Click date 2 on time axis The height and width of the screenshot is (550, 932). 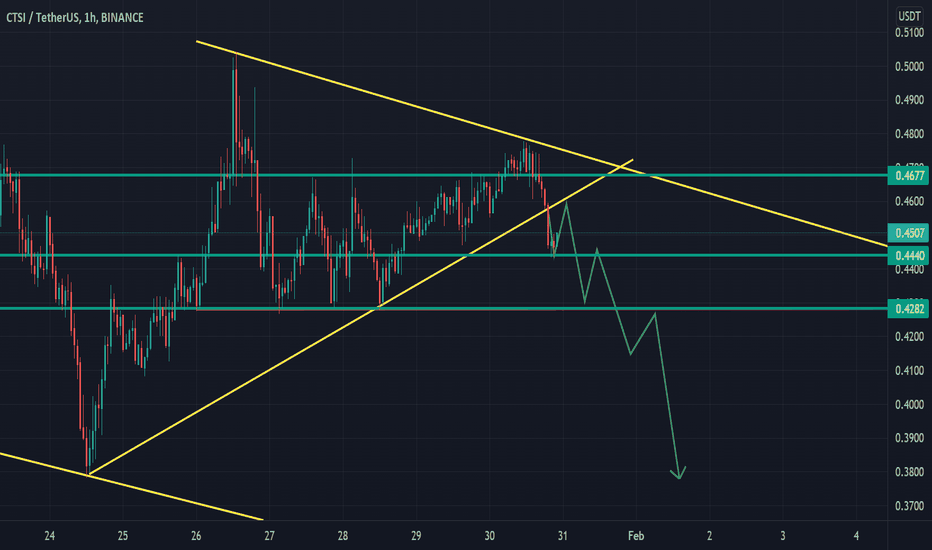709,536
